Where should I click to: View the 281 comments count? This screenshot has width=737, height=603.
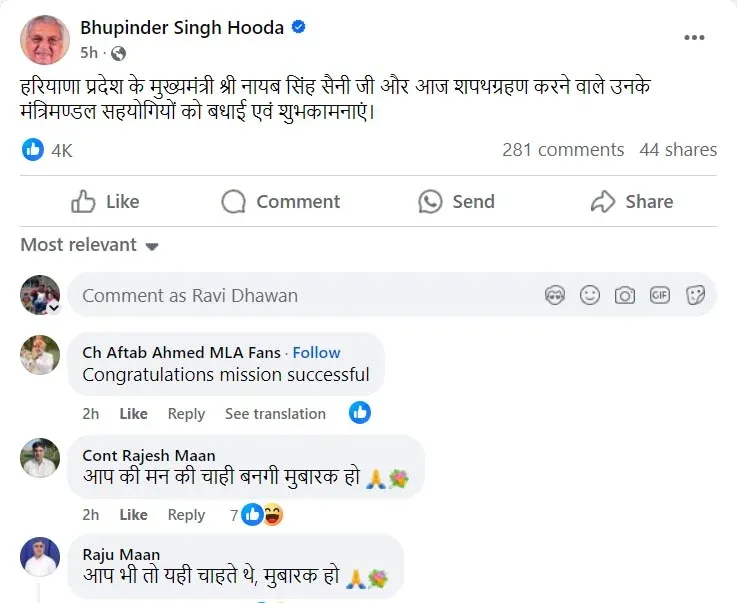click(563, 150)
